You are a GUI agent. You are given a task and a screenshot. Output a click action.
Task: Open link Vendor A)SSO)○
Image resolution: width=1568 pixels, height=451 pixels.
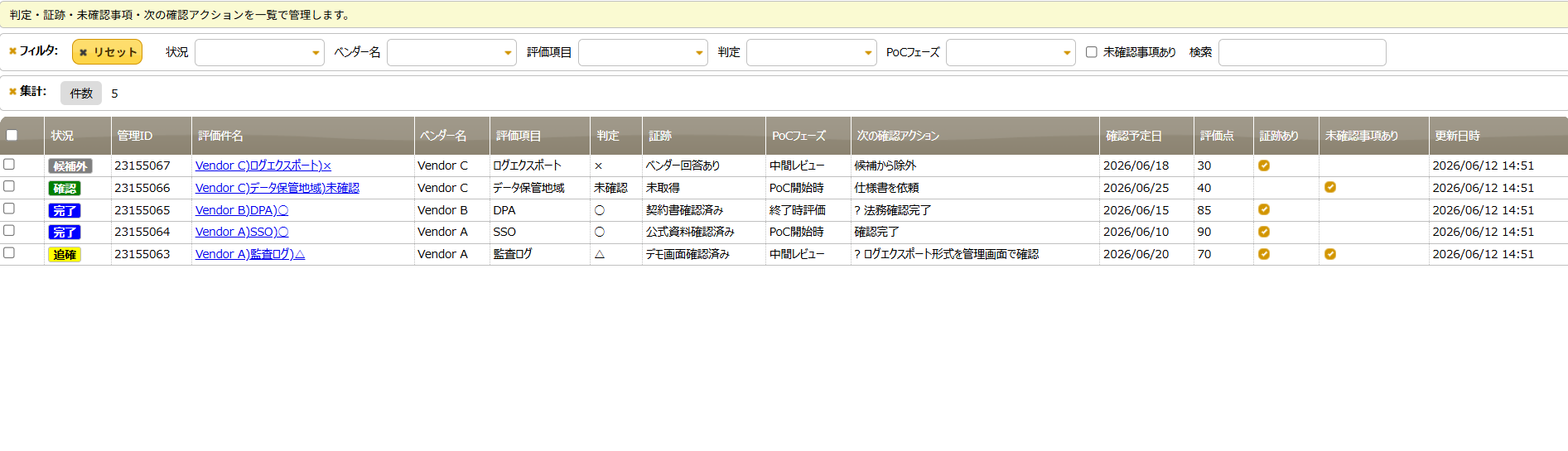click(x=242, y=232)
